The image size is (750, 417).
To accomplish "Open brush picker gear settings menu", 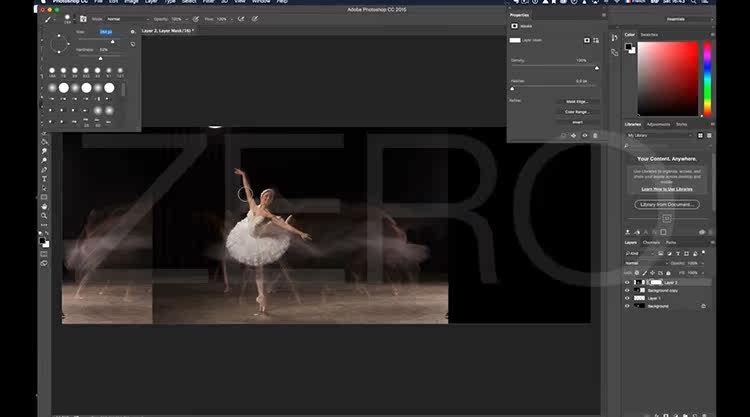I will (132, 32).
